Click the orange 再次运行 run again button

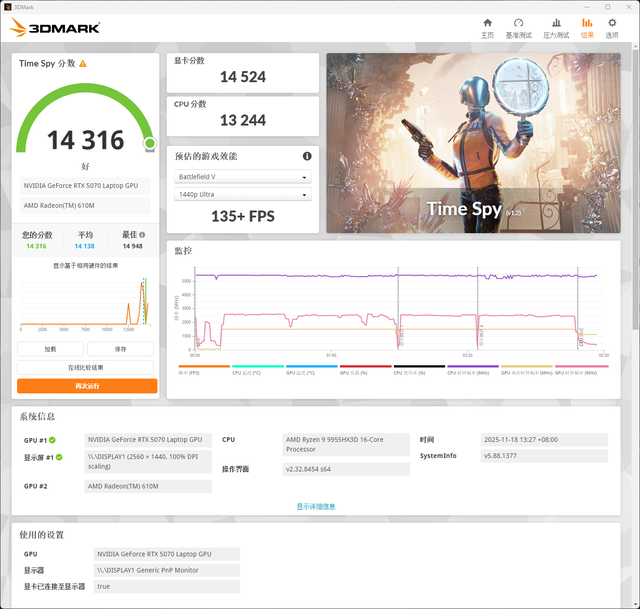click(87, 386)
